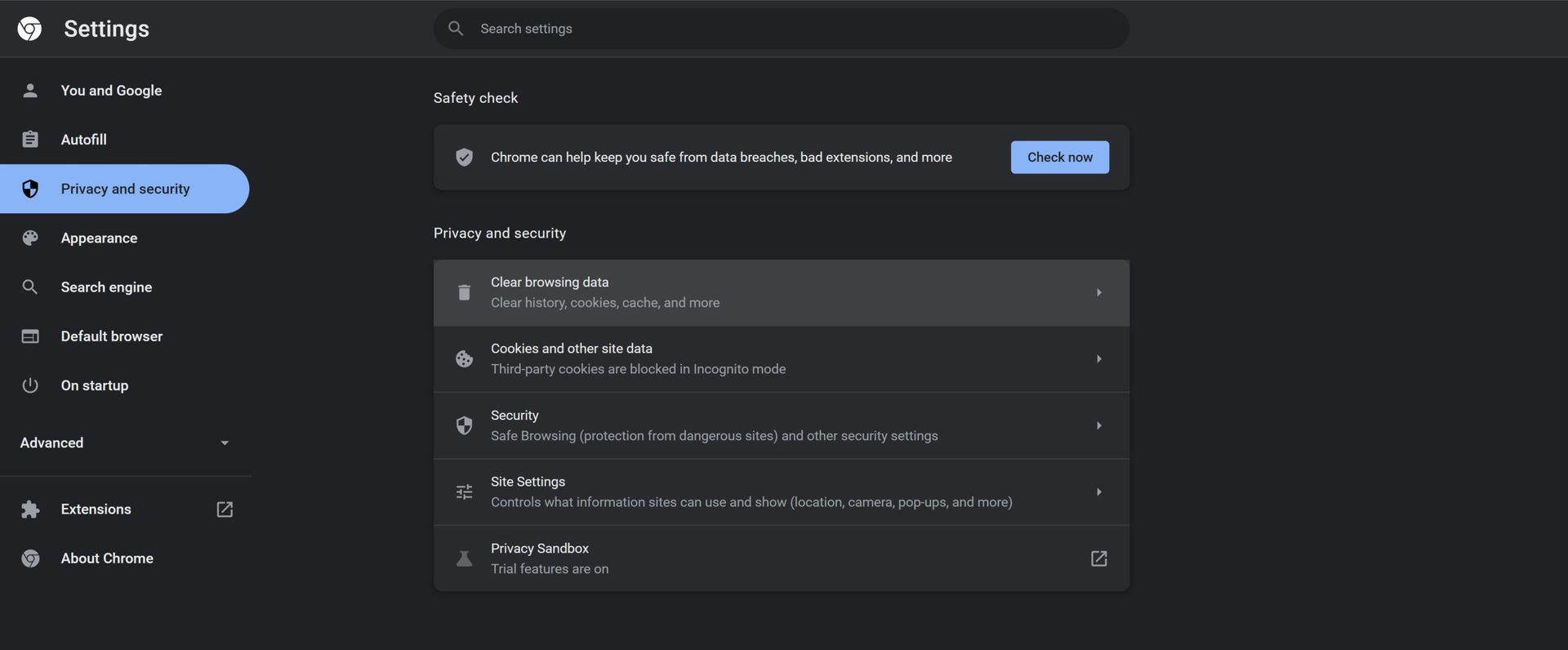Go to Search engine settings
The height and width of the screenshot is (650, 1568).
tap(106, 287)
